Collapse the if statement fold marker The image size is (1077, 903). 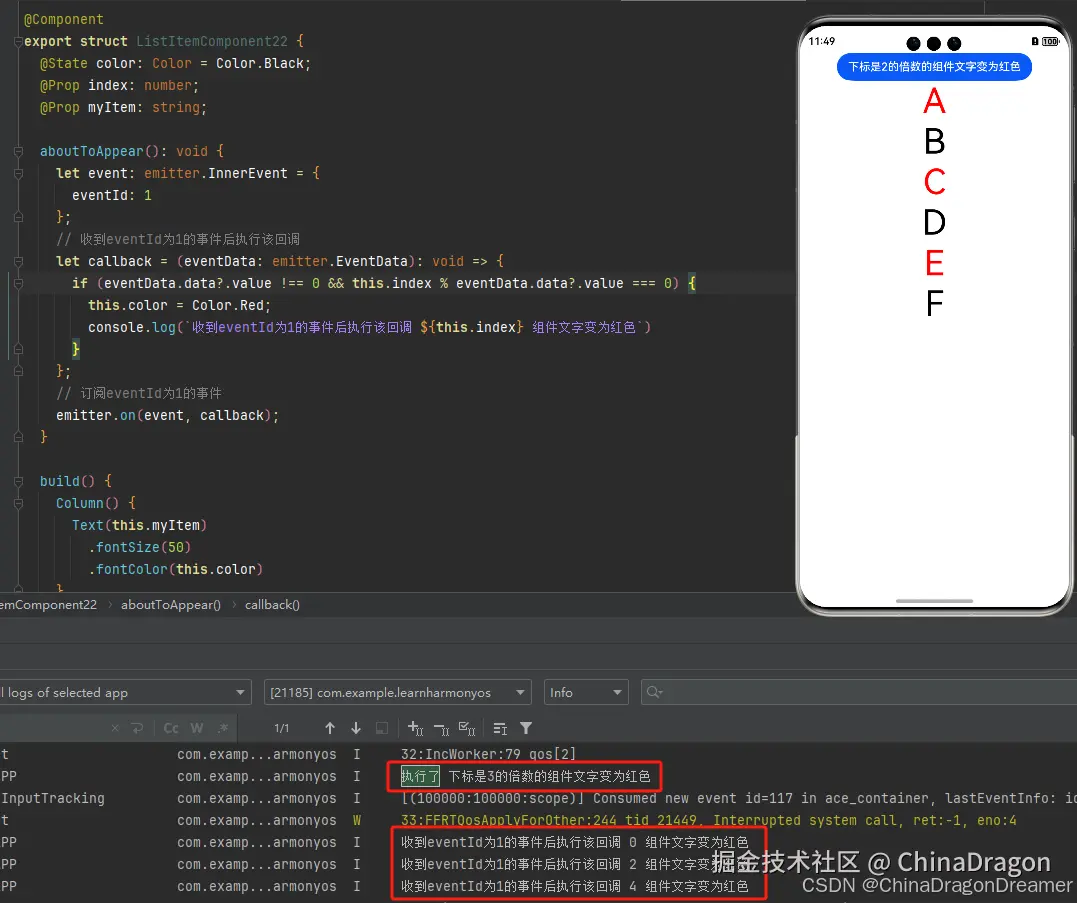click(18, 283)
